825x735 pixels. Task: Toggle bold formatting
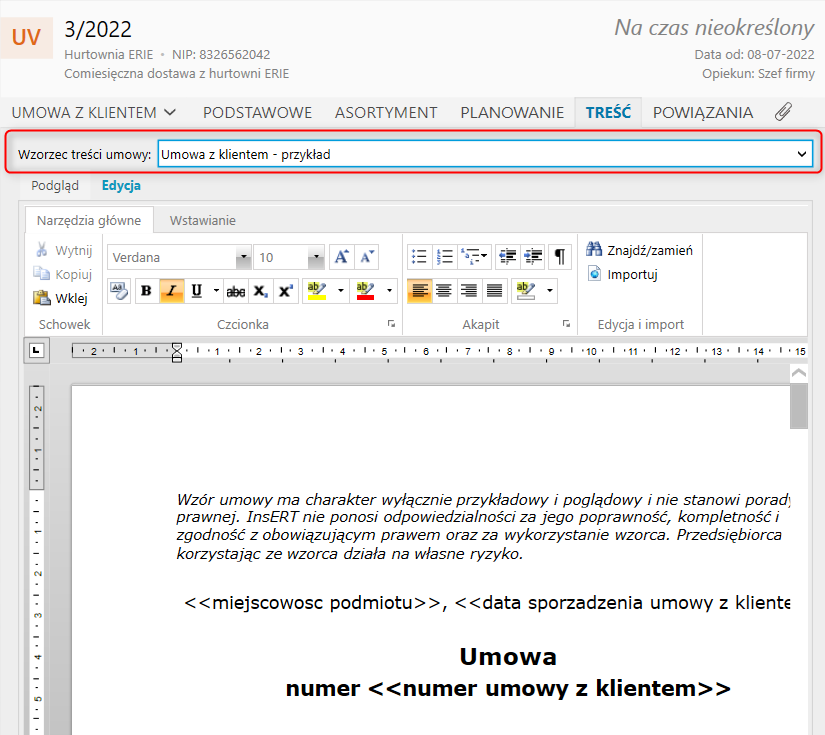coord(146,291)
